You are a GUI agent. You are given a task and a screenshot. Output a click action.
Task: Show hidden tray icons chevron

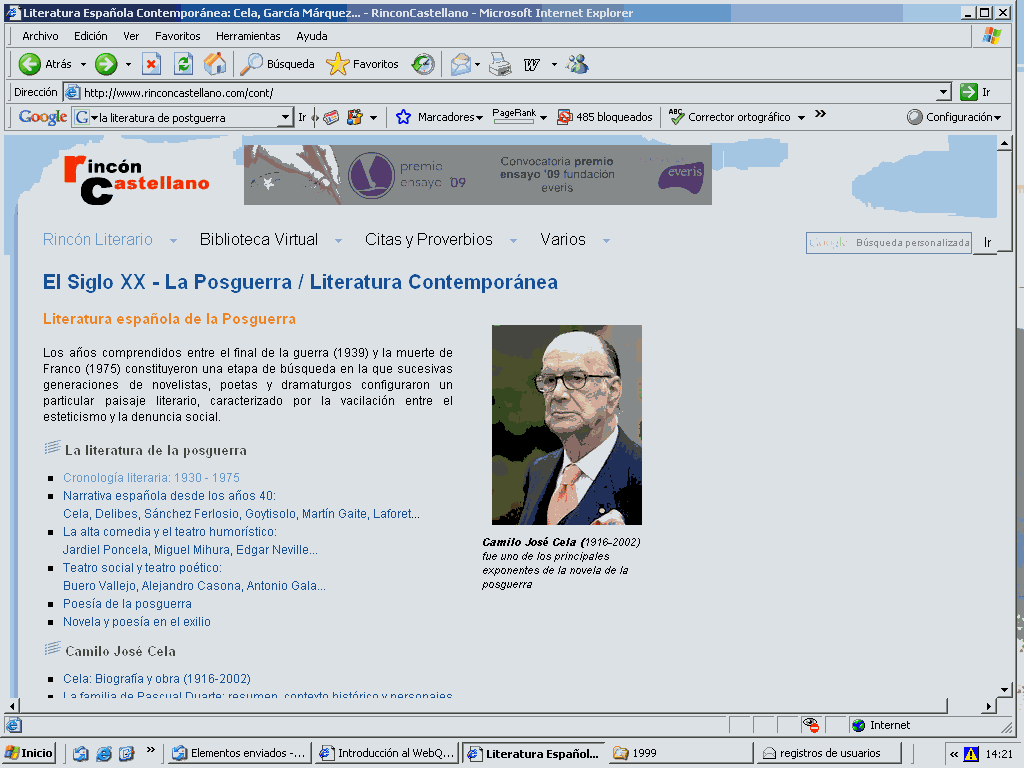pos(954,754)
